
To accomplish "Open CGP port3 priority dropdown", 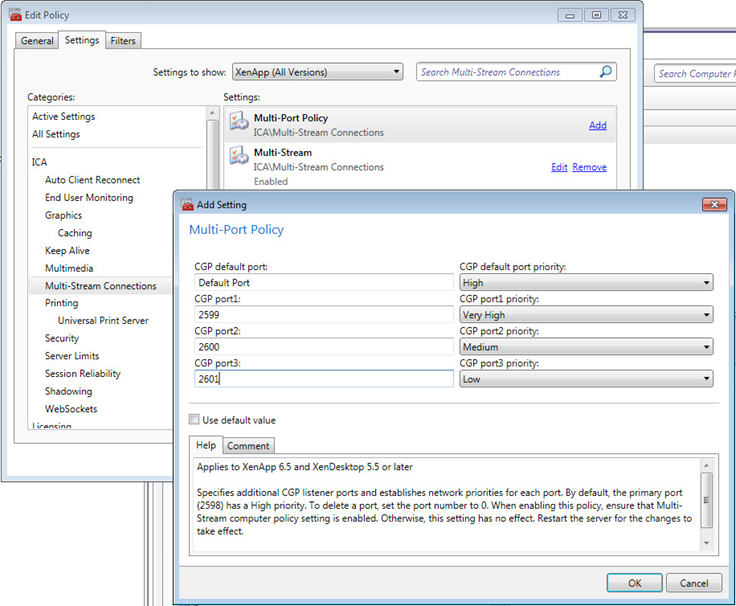I will [586, 379].
